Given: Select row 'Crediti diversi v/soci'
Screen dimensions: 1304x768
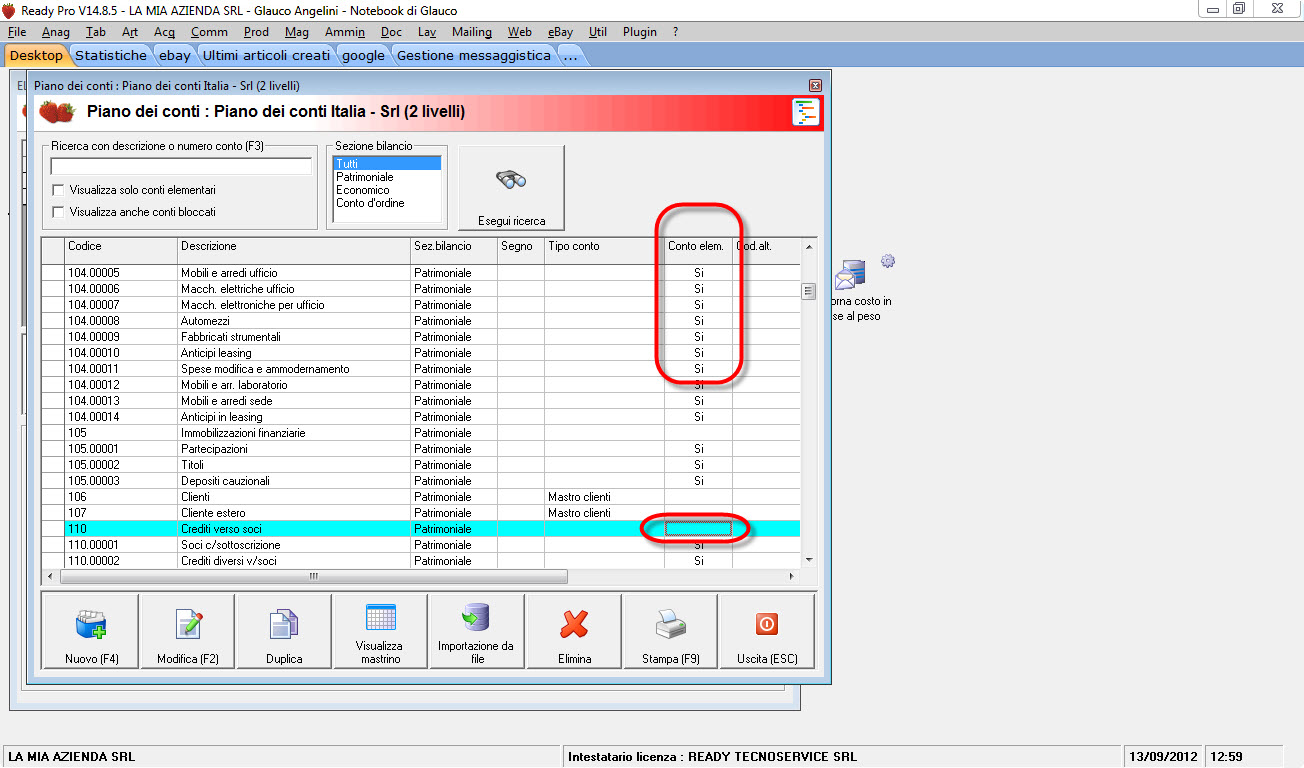Looking at the screenshot, I should click(x=420, y=561).
